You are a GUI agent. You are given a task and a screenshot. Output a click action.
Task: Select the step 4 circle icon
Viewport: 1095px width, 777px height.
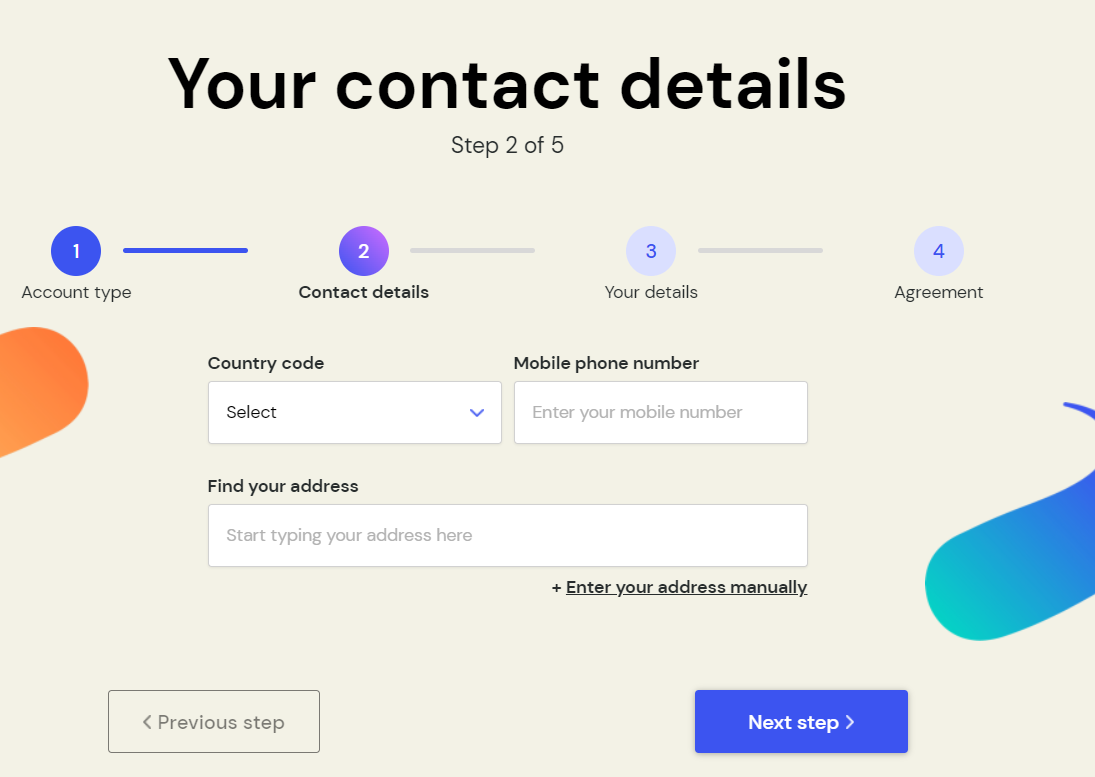[x=939, y=251]
